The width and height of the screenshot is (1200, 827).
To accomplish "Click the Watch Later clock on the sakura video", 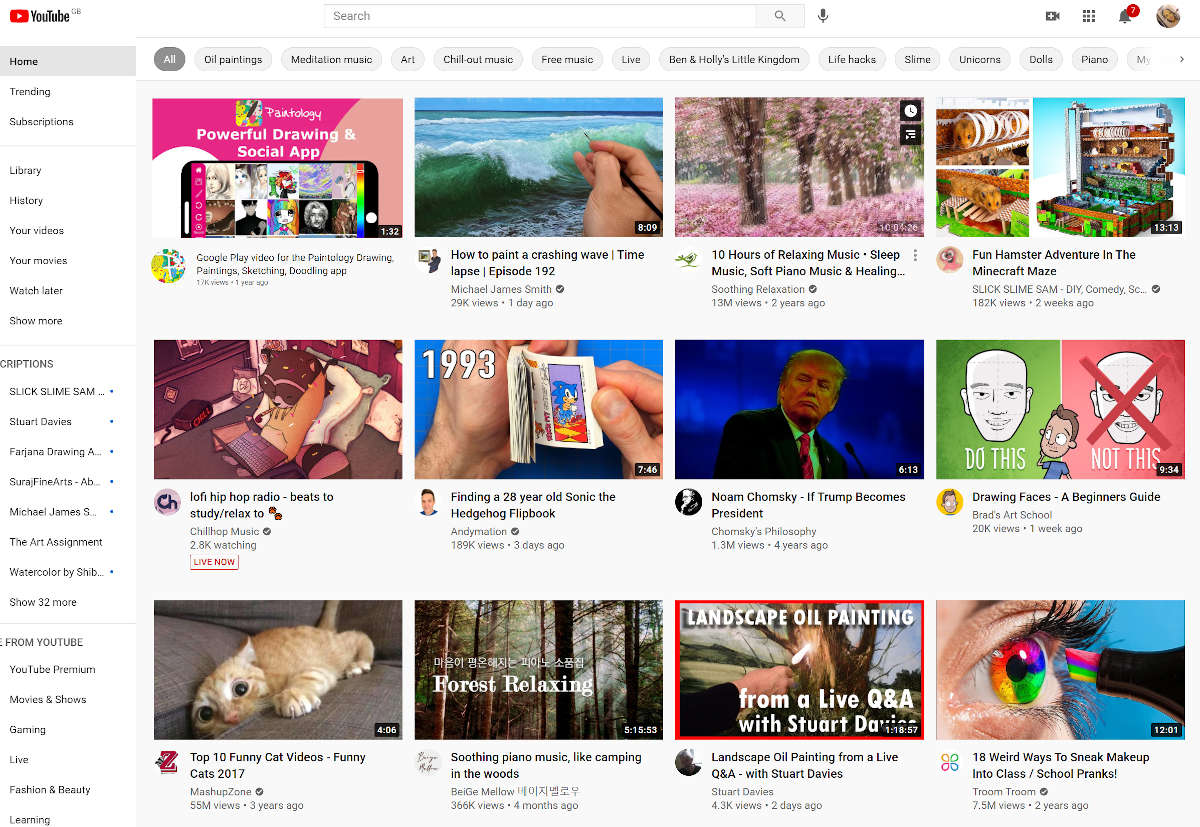I will tap(908, 110).
